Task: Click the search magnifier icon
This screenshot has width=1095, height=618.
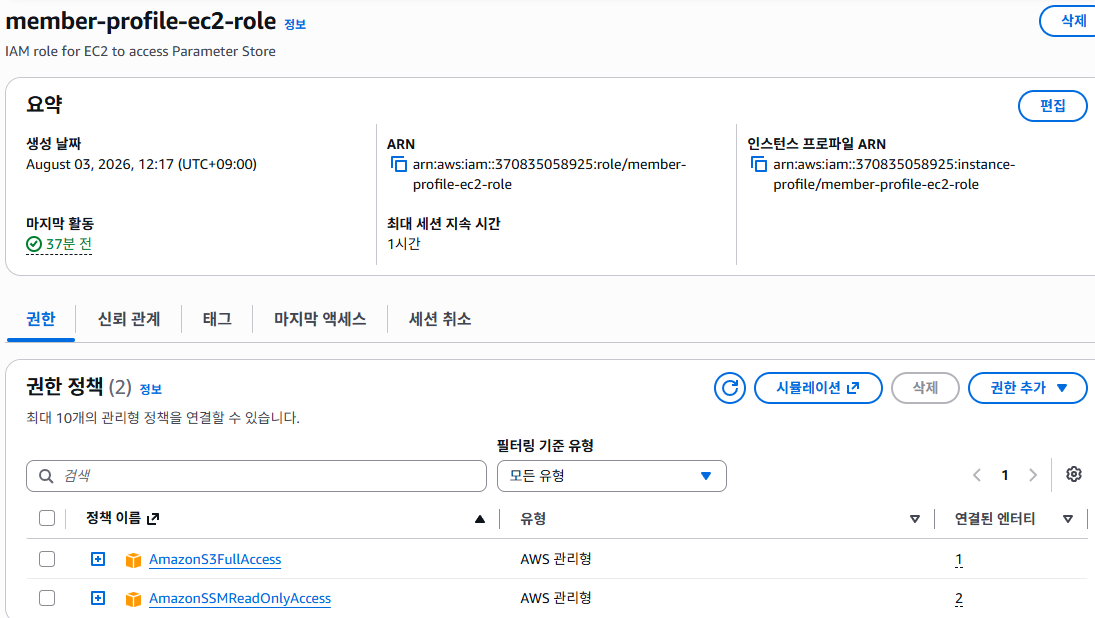Action: click(x=46, y=476)
